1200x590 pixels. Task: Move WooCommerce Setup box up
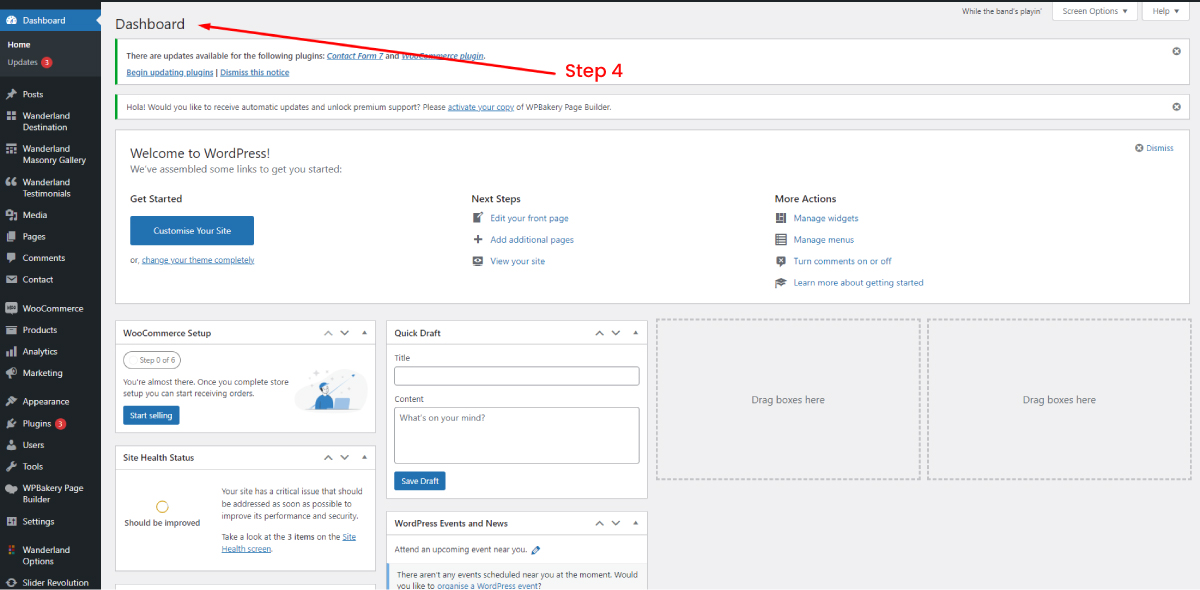pyautogui.click(x=327, y=333)
